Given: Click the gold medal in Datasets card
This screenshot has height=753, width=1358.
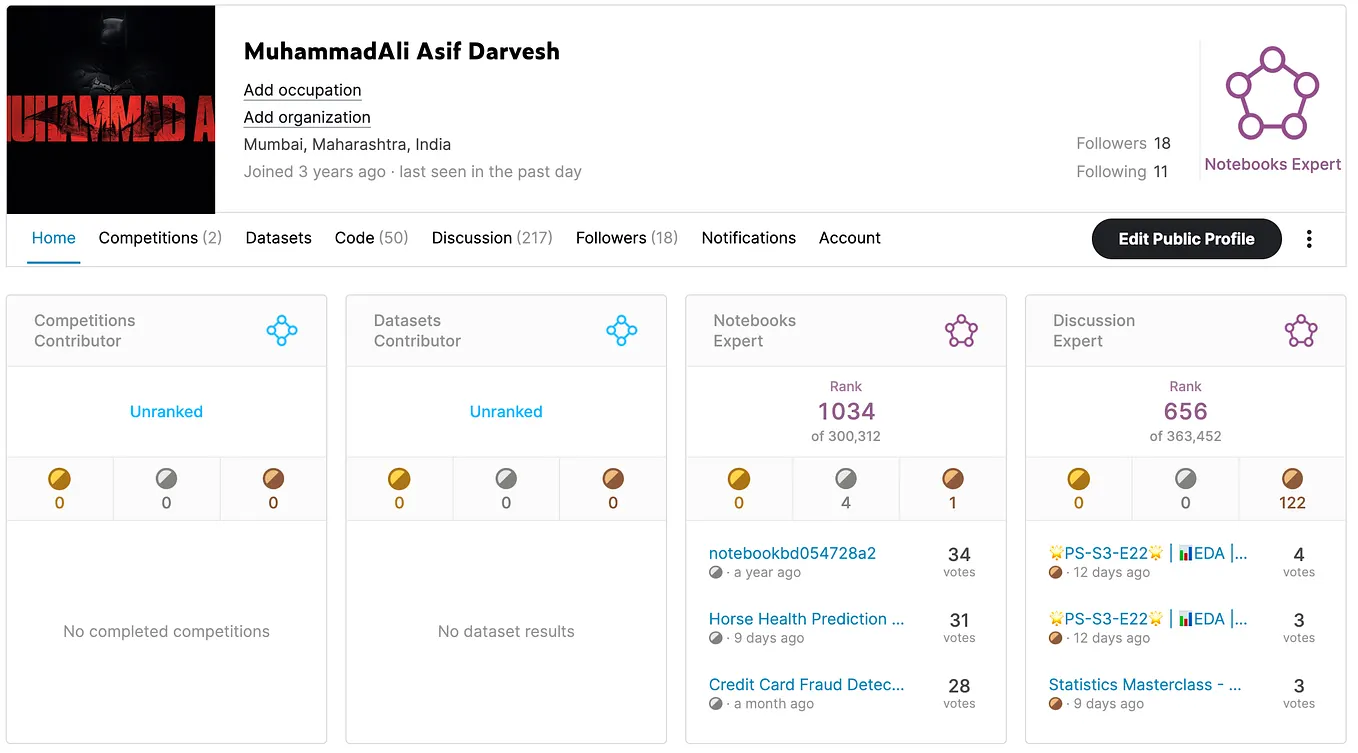Looking at the screenshot, I should coord(399,480).
